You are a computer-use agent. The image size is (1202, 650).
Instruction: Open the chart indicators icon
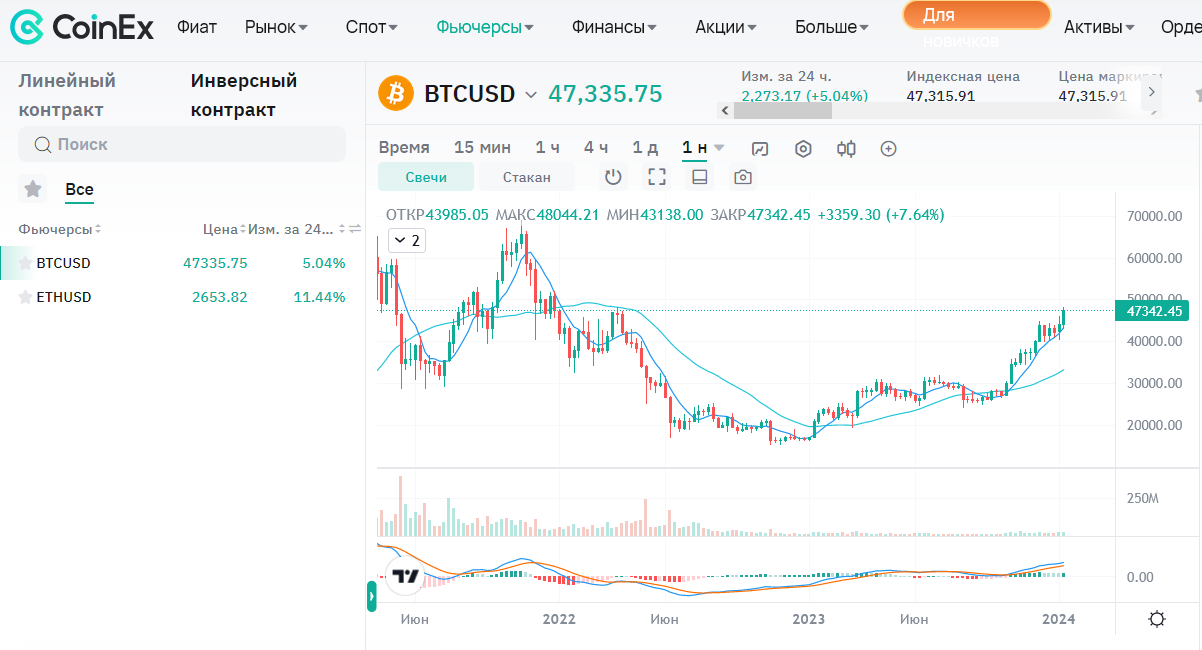tap(760, 149)
